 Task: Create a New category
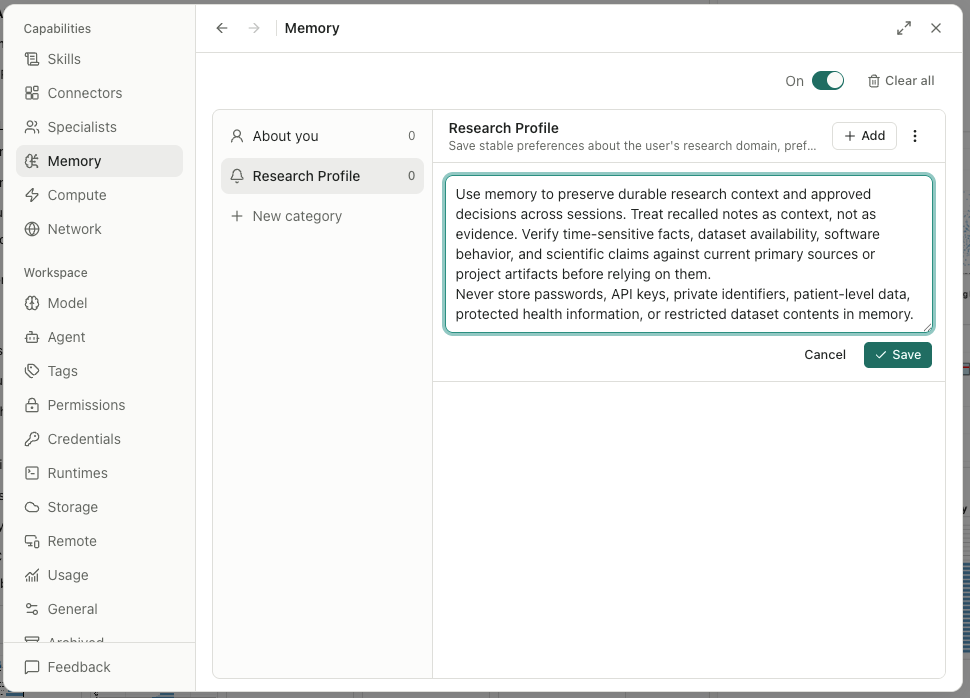(x=322, y=216)
